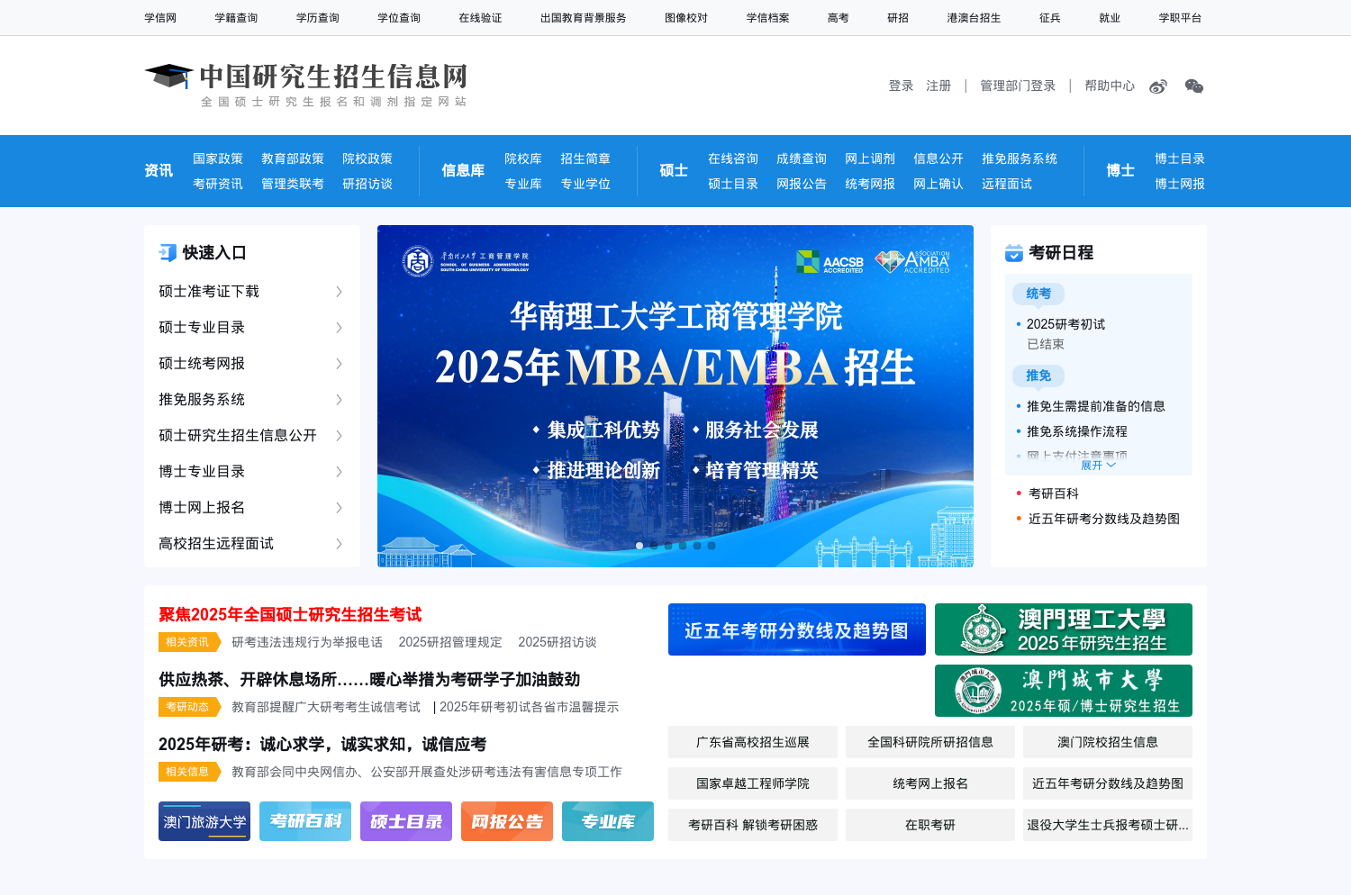This screenshot has height=896, width=1351.
Task: Click 澳门旅游大学 button
Action: [204, 821]
